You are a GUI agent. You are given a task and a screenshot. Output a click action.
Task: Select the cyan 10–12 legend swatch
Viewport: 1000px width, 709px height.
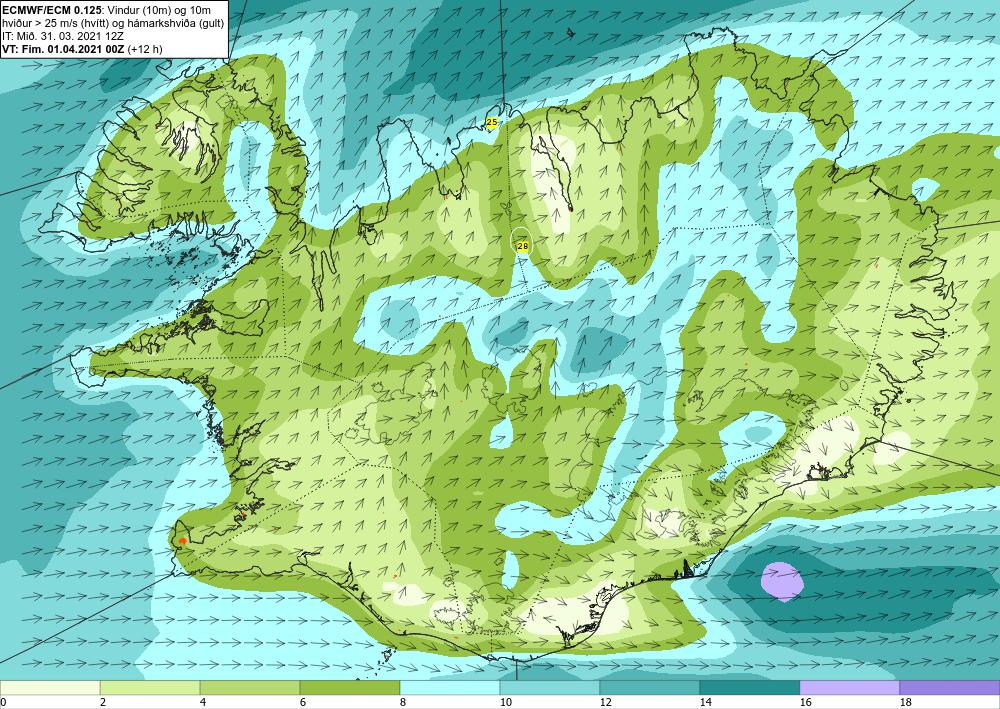point(550,688)
